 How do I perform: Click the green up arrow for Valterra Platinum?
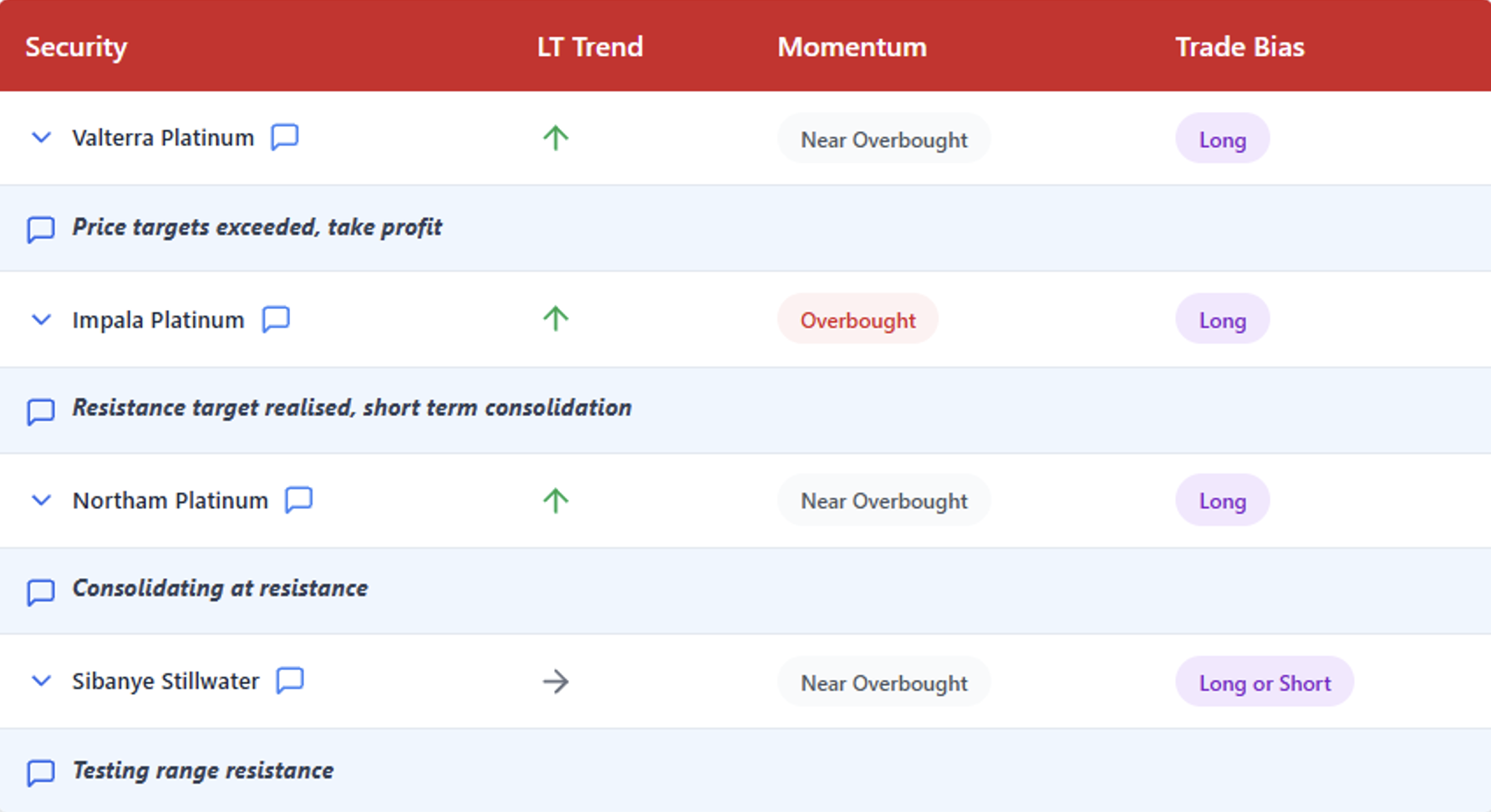tap(556, 138)
